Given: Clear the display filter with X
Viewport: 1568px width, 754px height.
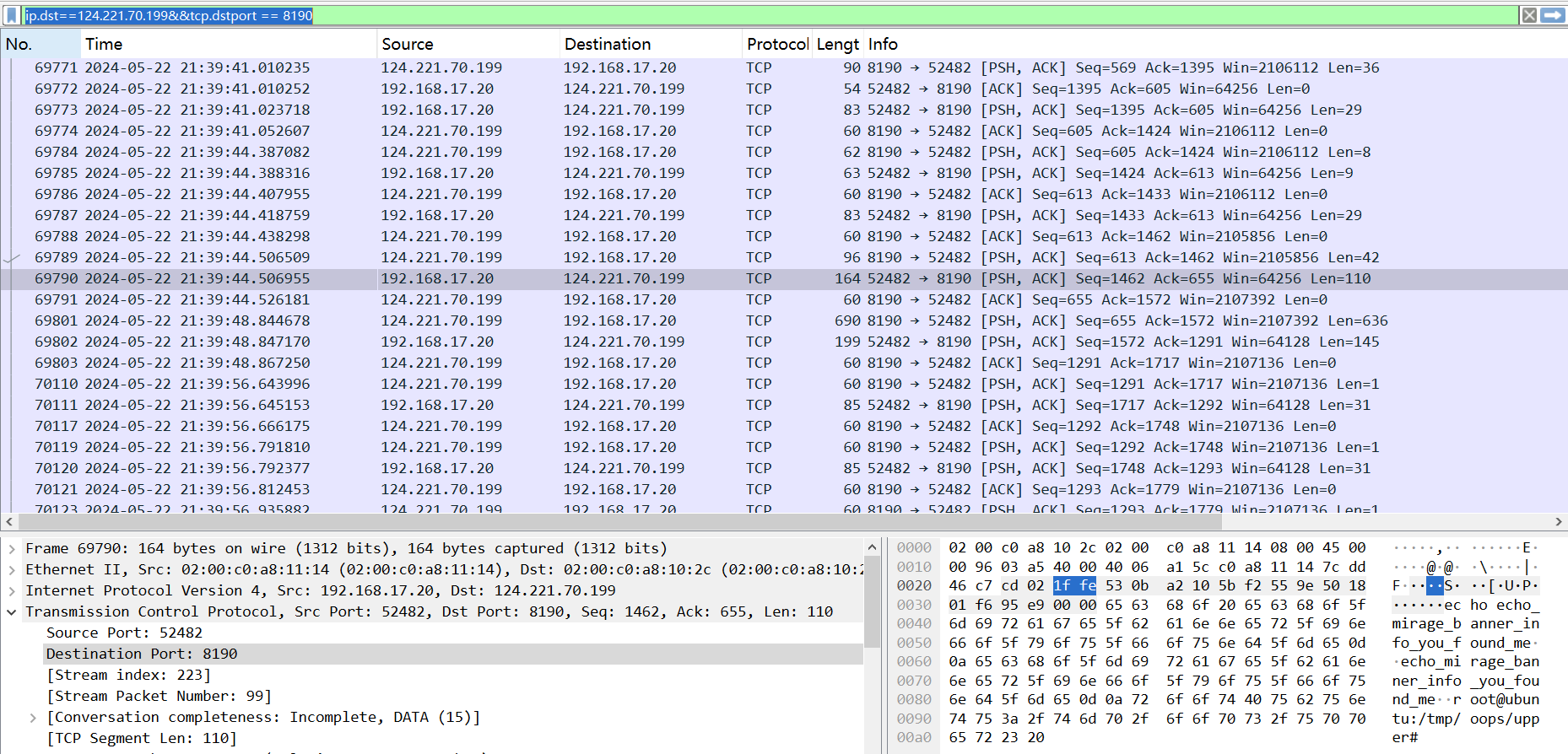Looking at the screenshot, I should (x=1529, y=15).
